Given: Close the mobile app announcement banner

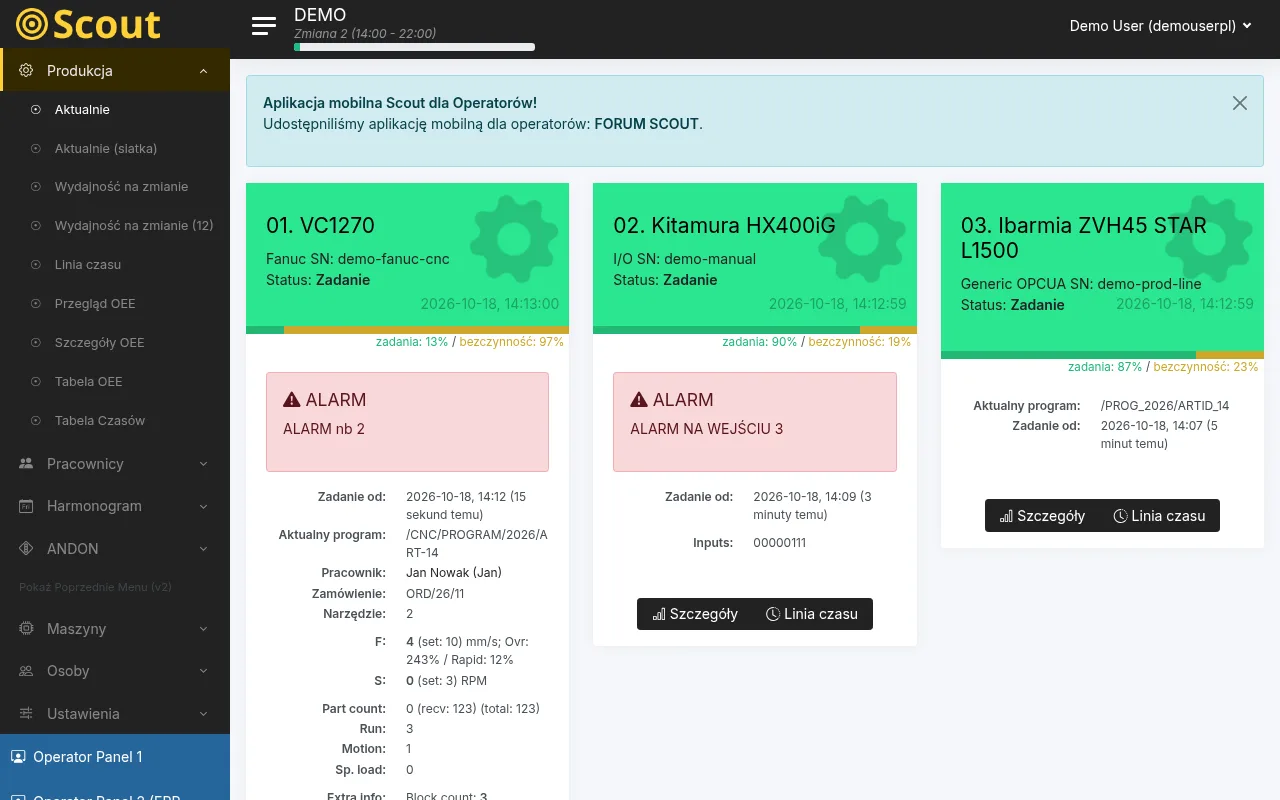Looking at the screenshot, I should (1240, 103).
